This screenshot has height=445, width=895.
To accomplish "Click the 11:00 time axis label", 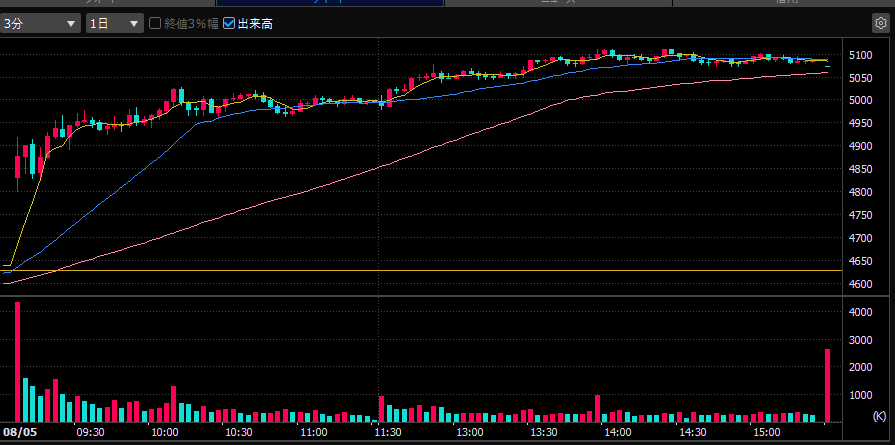I will (x=314, y=432).
